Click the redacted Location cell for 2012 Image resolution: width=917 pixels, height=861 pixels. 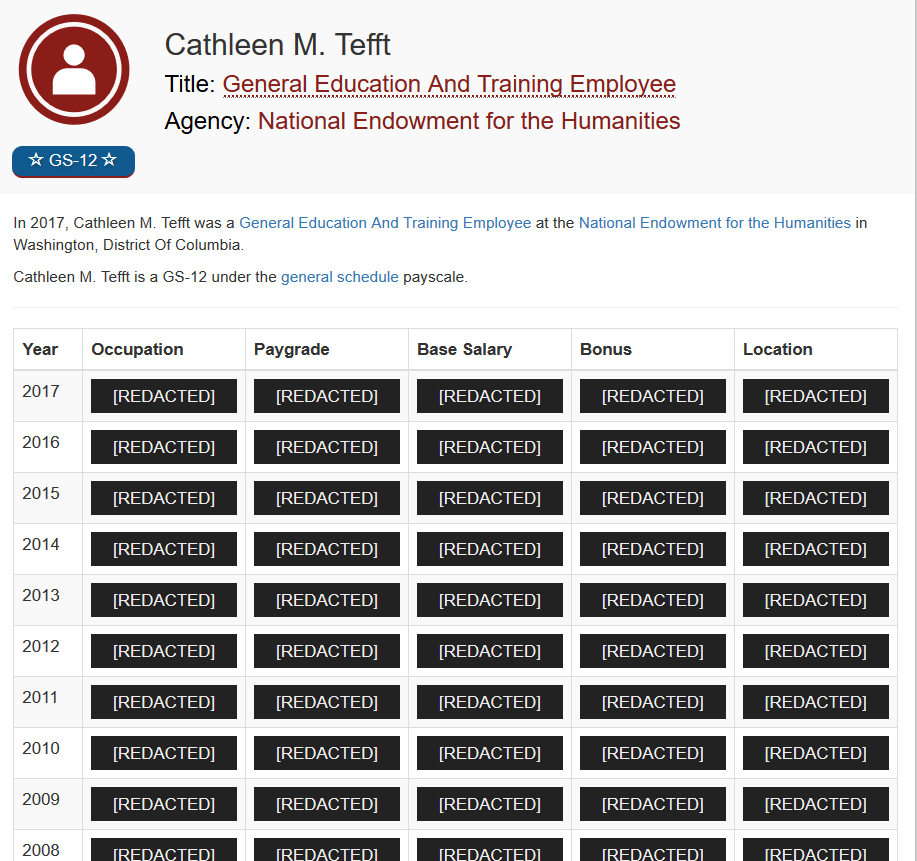(816, 651)
